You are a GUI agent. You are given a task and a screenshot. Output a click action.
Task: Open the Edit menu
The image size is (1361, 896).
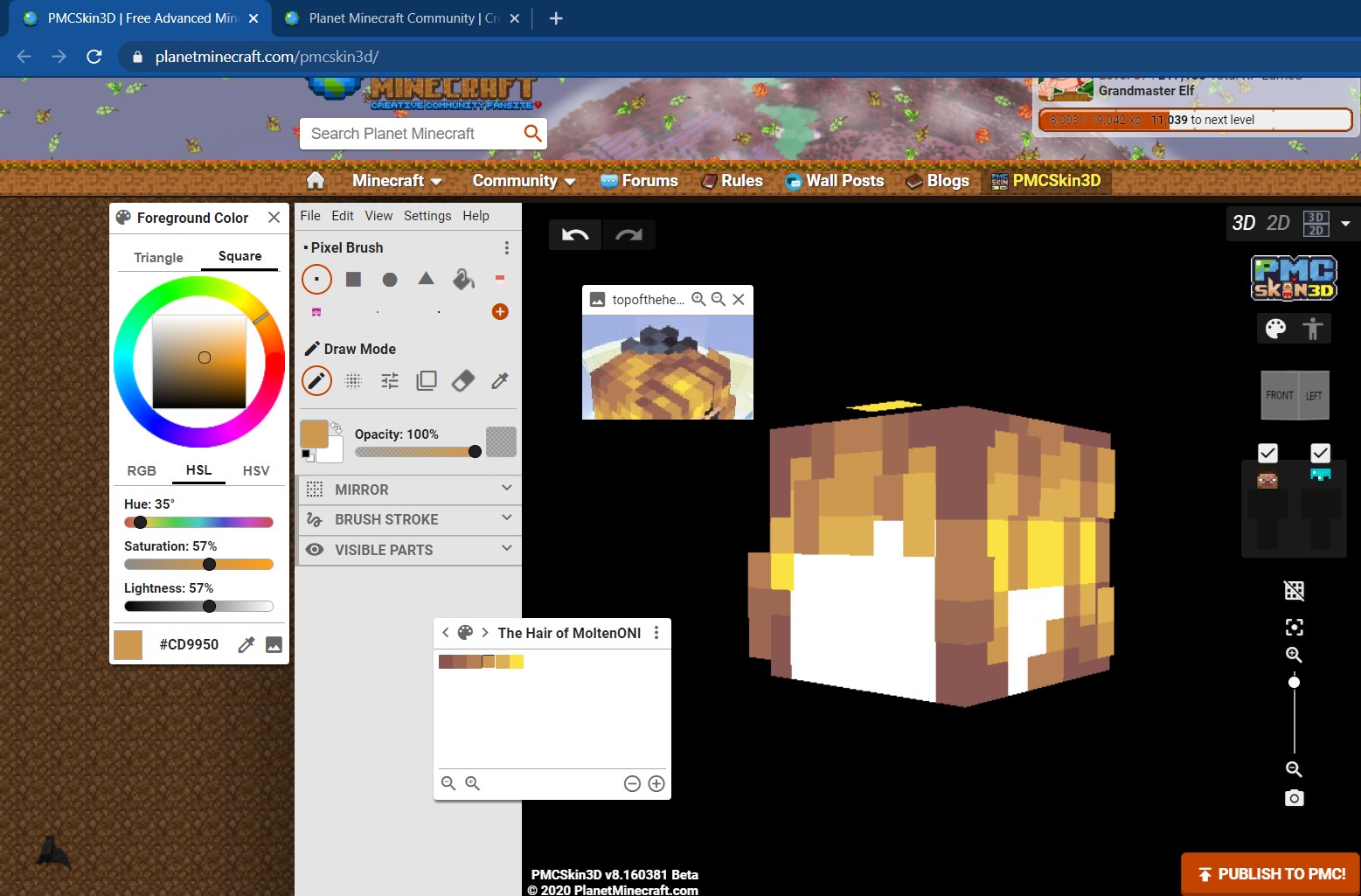point(343,216)
